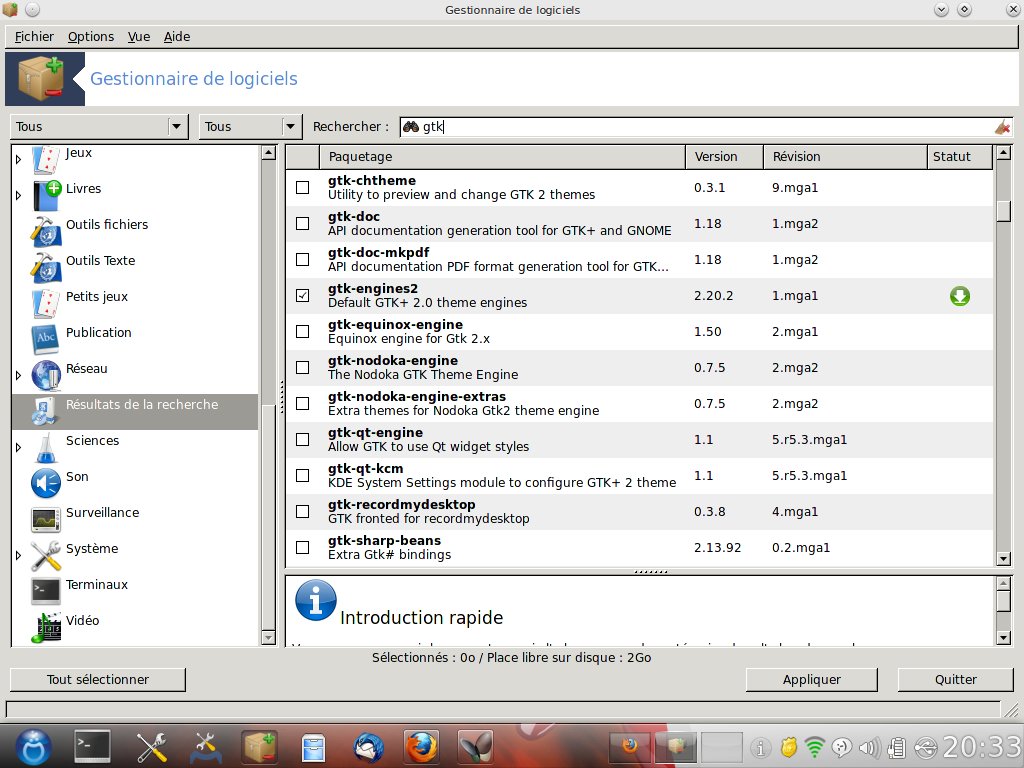Sort by the Paquetage column header
1024x768 pixels.
point(502,157)
